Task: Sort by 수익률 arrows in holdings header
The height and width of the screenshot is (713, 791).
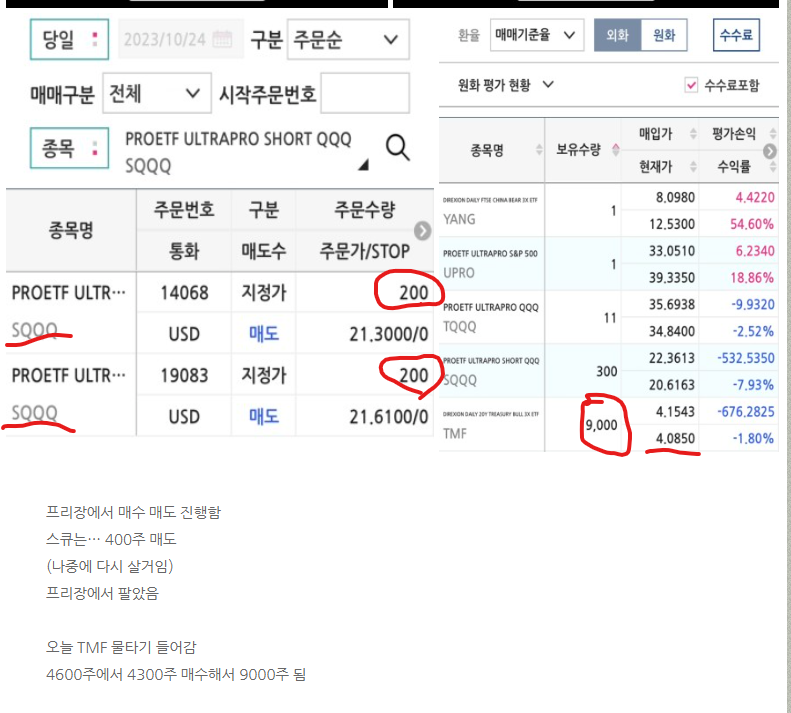Action: click(773, 166)
